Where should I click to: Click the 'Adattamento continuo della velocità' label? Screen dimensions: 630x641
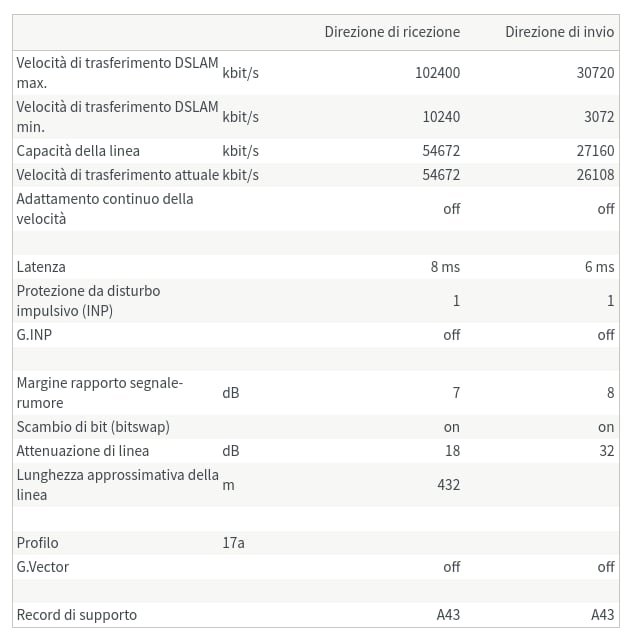pos(105,209)
